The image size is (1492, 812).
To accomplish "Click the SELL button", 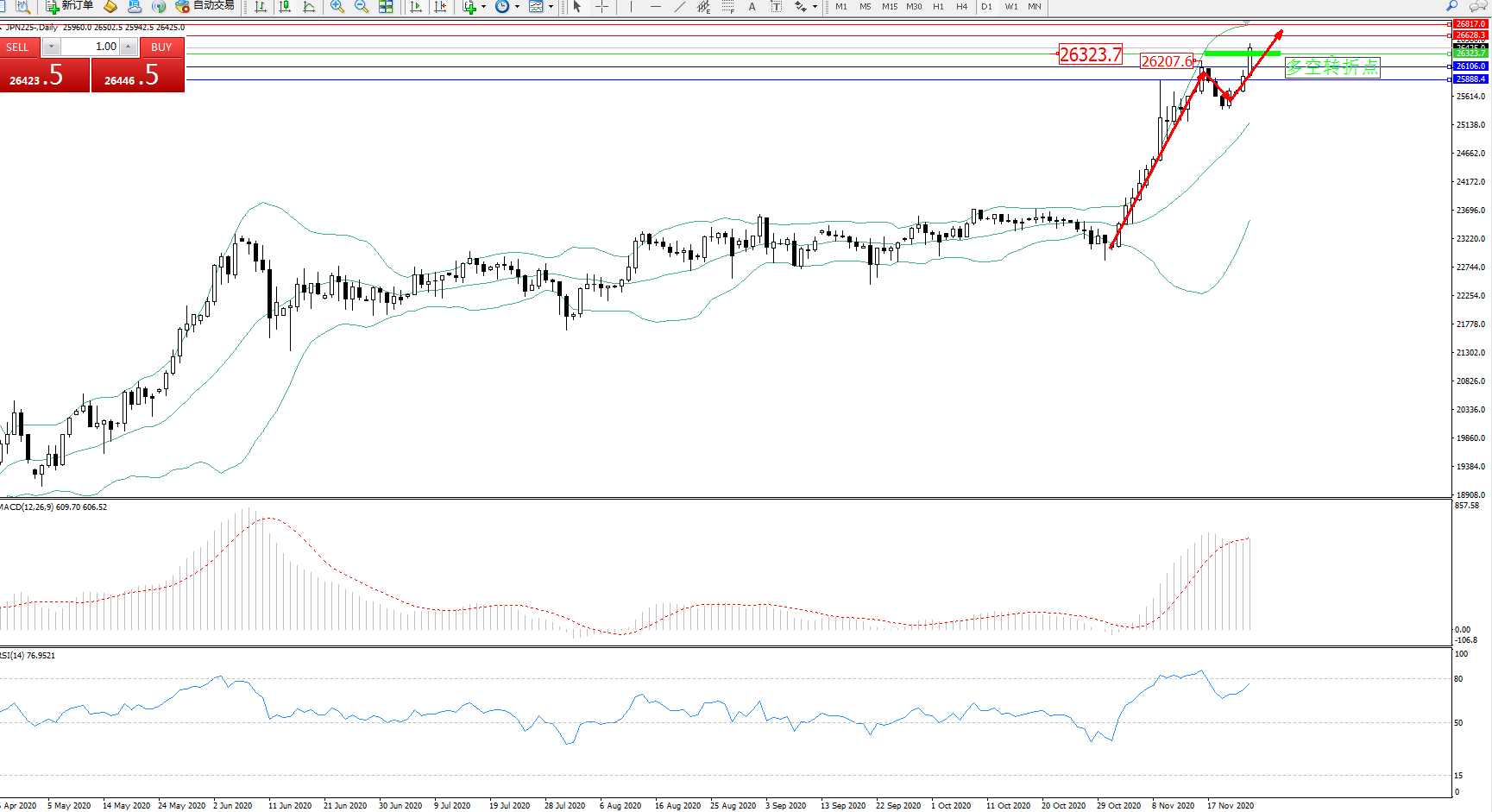I will pyautogui.click(x=18, y=47).
